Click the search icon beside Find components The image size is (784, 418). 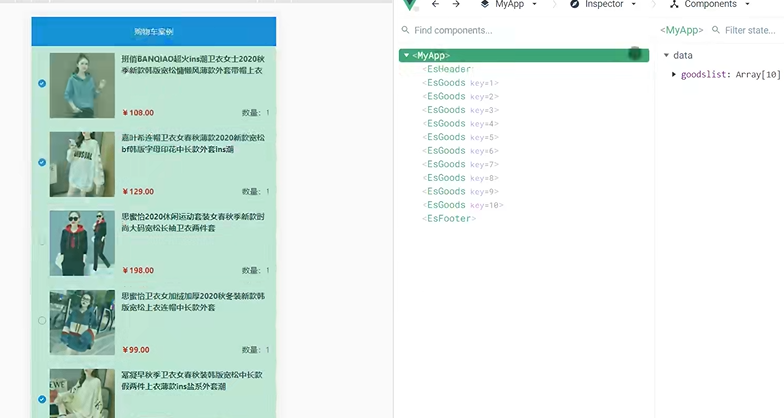tap(406, 30)
